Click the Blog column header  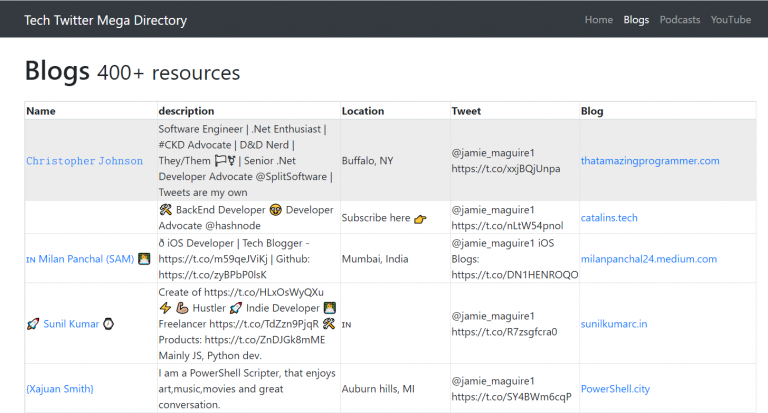[592, 111]
